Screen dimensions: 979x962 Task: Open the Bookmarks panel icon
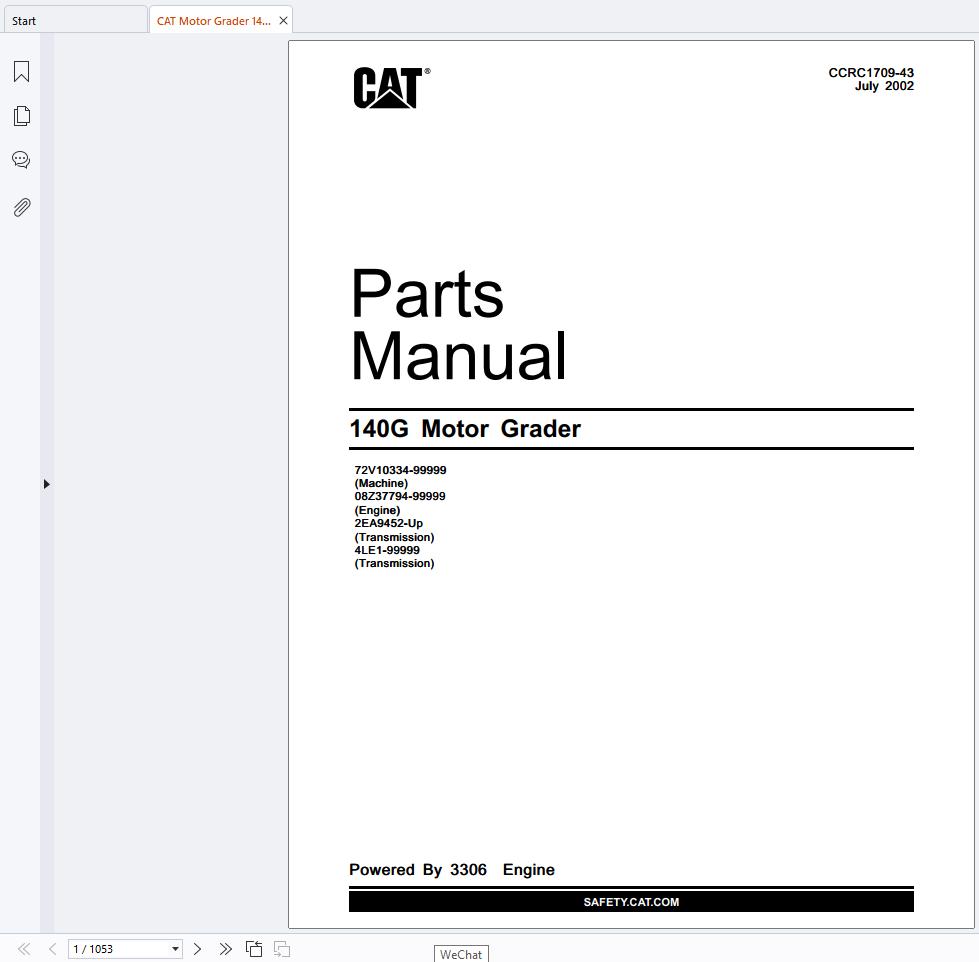point(21,71)
